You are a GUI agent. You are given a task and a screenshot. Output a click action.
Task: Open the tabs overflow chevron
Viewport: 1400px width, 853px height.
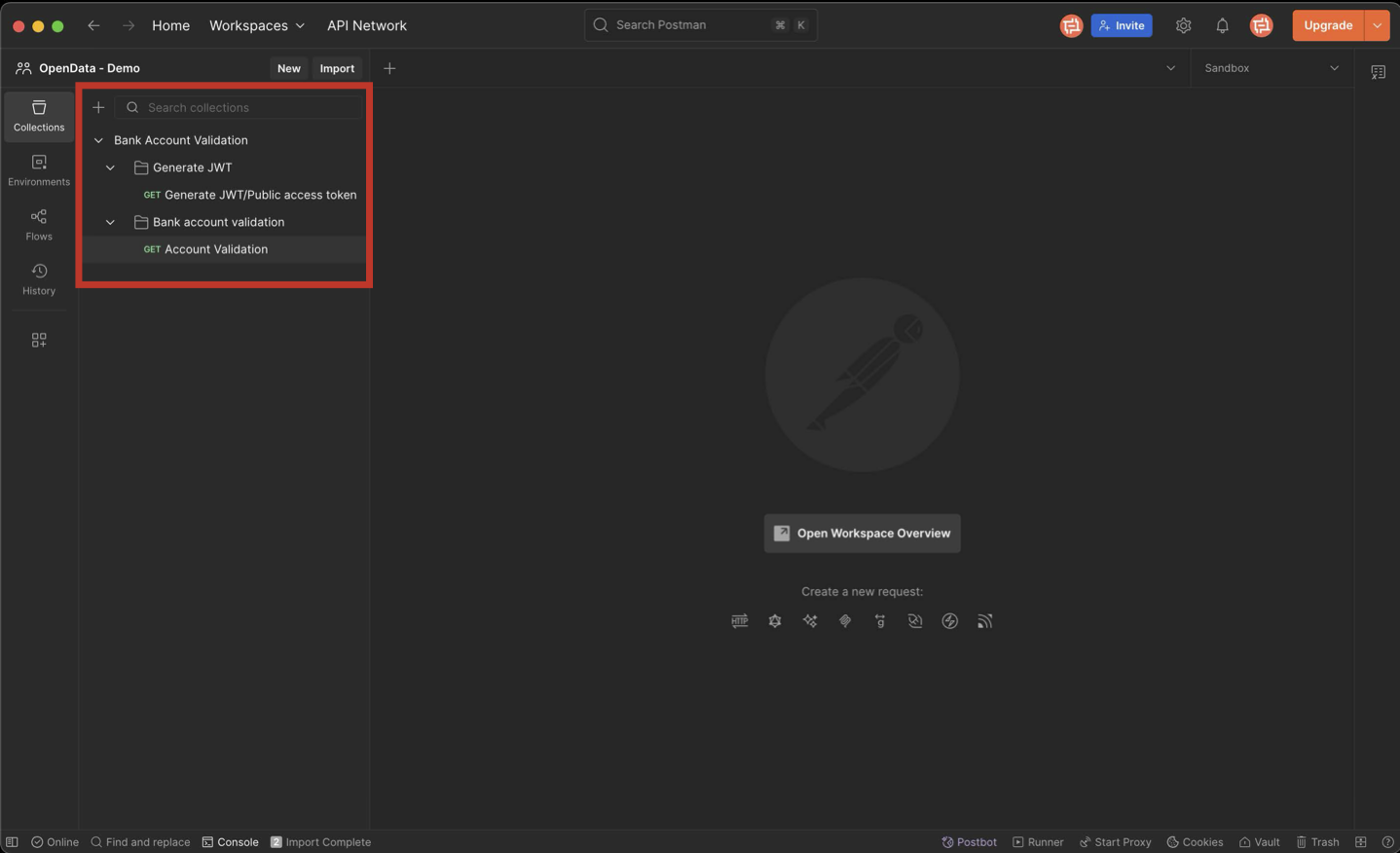click(1170, 68)
